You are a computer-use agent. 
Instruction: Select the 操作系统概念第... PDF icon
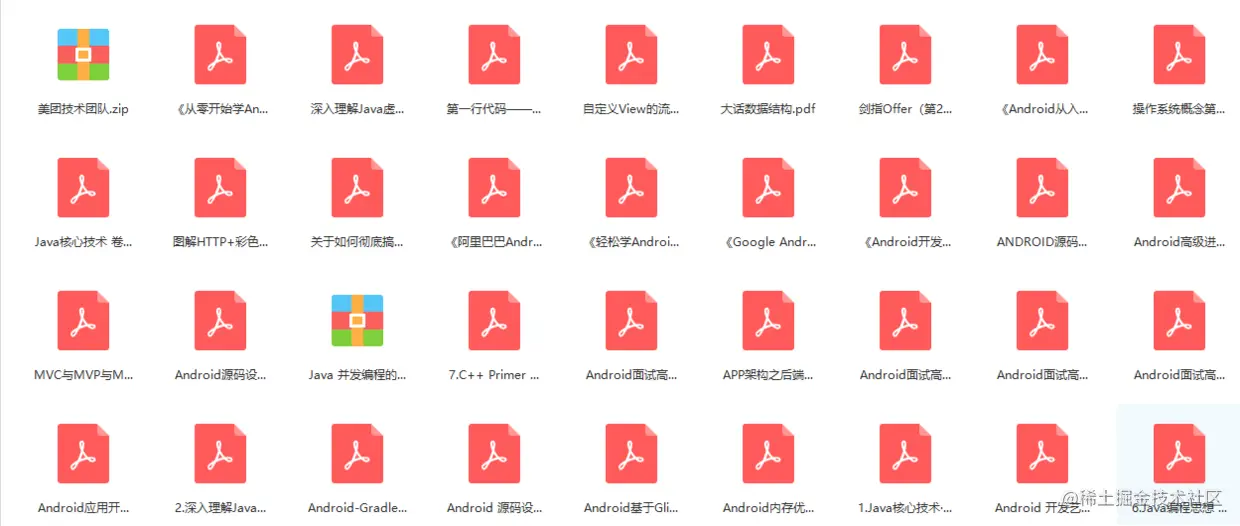[1179, 54]
